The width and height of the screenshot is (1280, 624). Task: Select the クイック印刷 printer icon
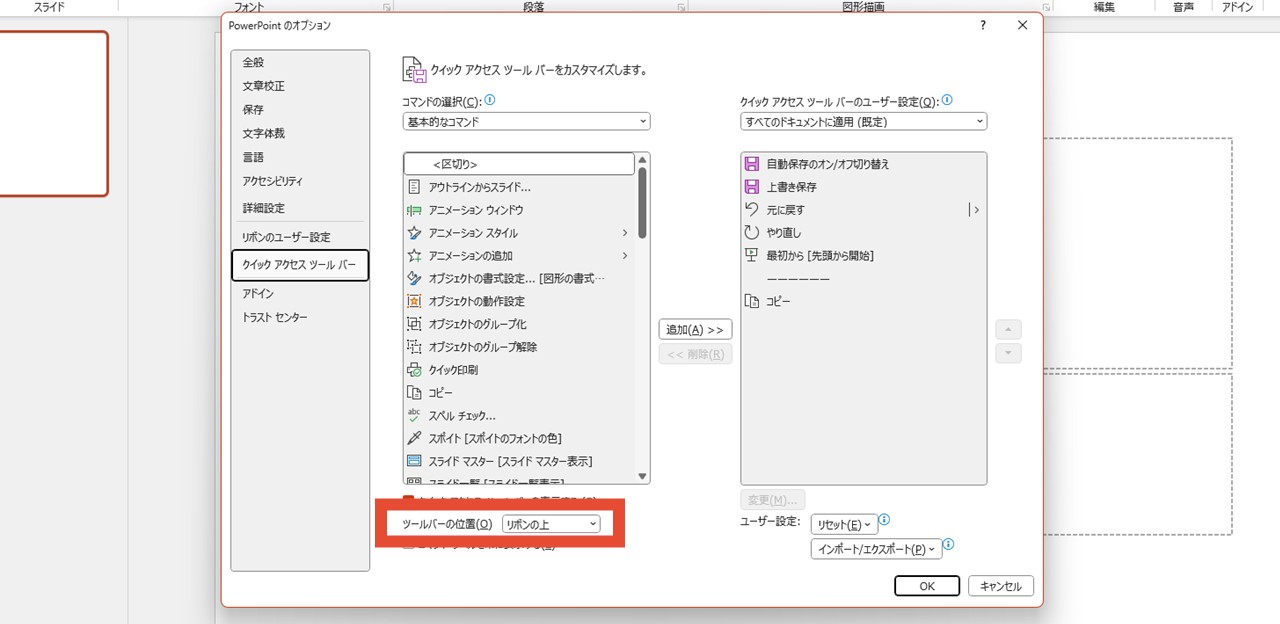(414, 370)
